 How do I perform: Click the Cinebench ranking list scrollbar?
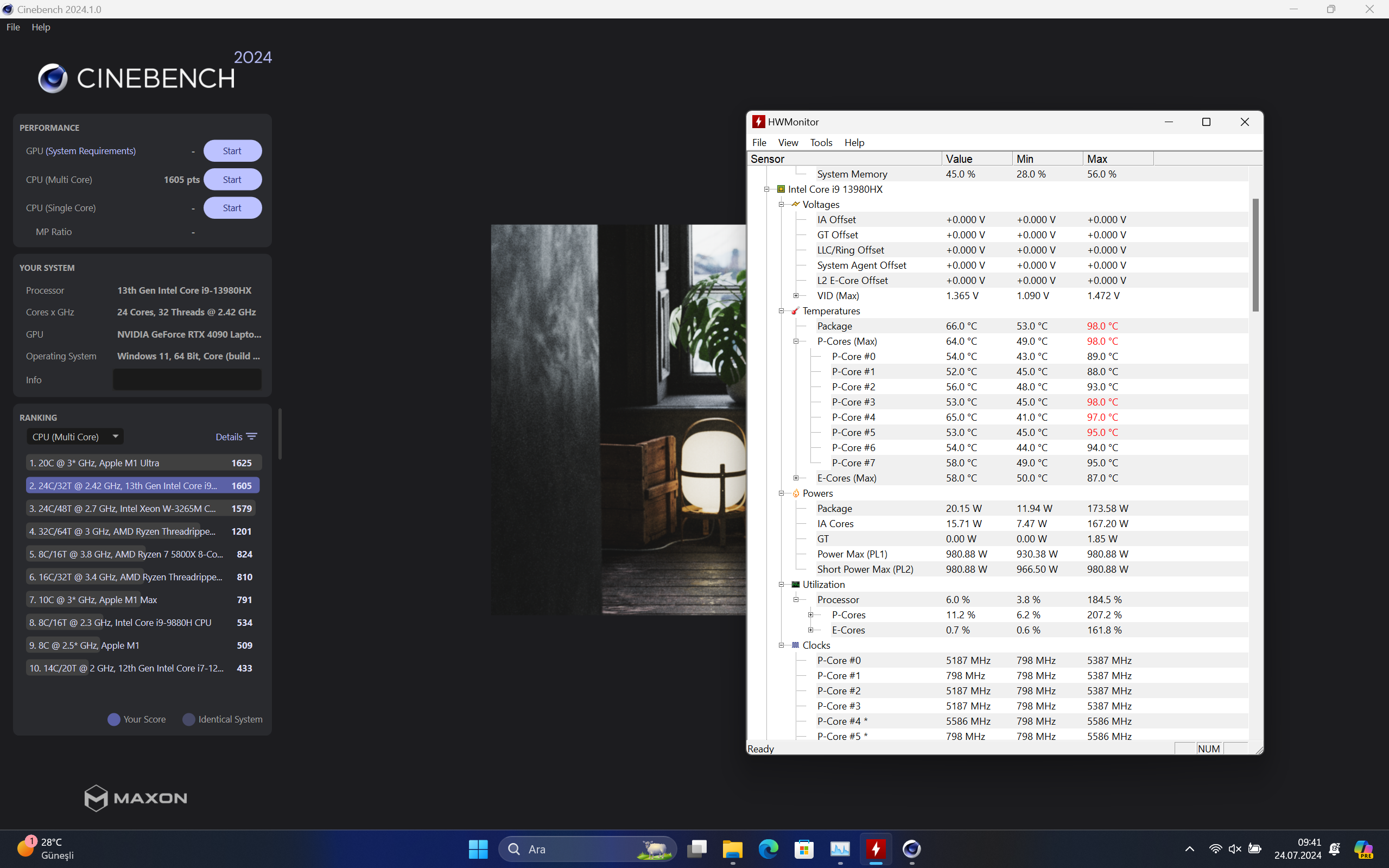tap(280, 434)
